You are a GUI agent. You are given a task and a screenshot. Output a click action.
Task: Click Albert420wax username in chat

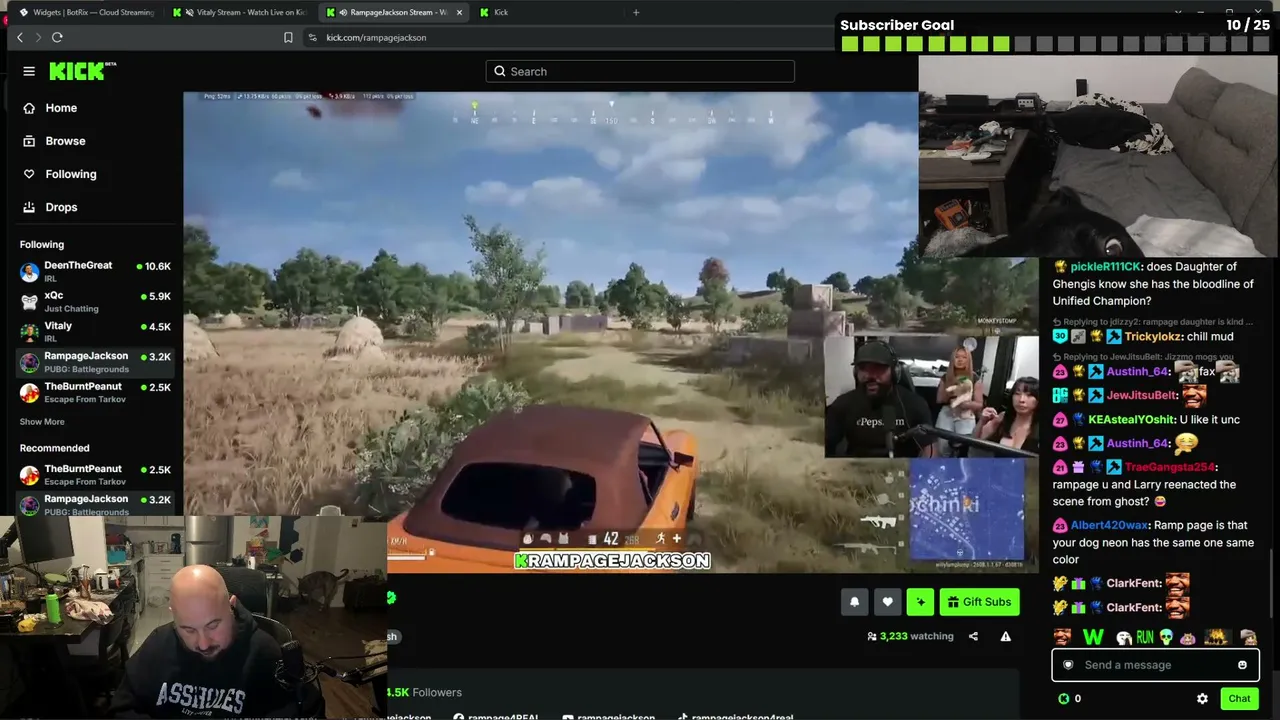(x=1110, y=525)
